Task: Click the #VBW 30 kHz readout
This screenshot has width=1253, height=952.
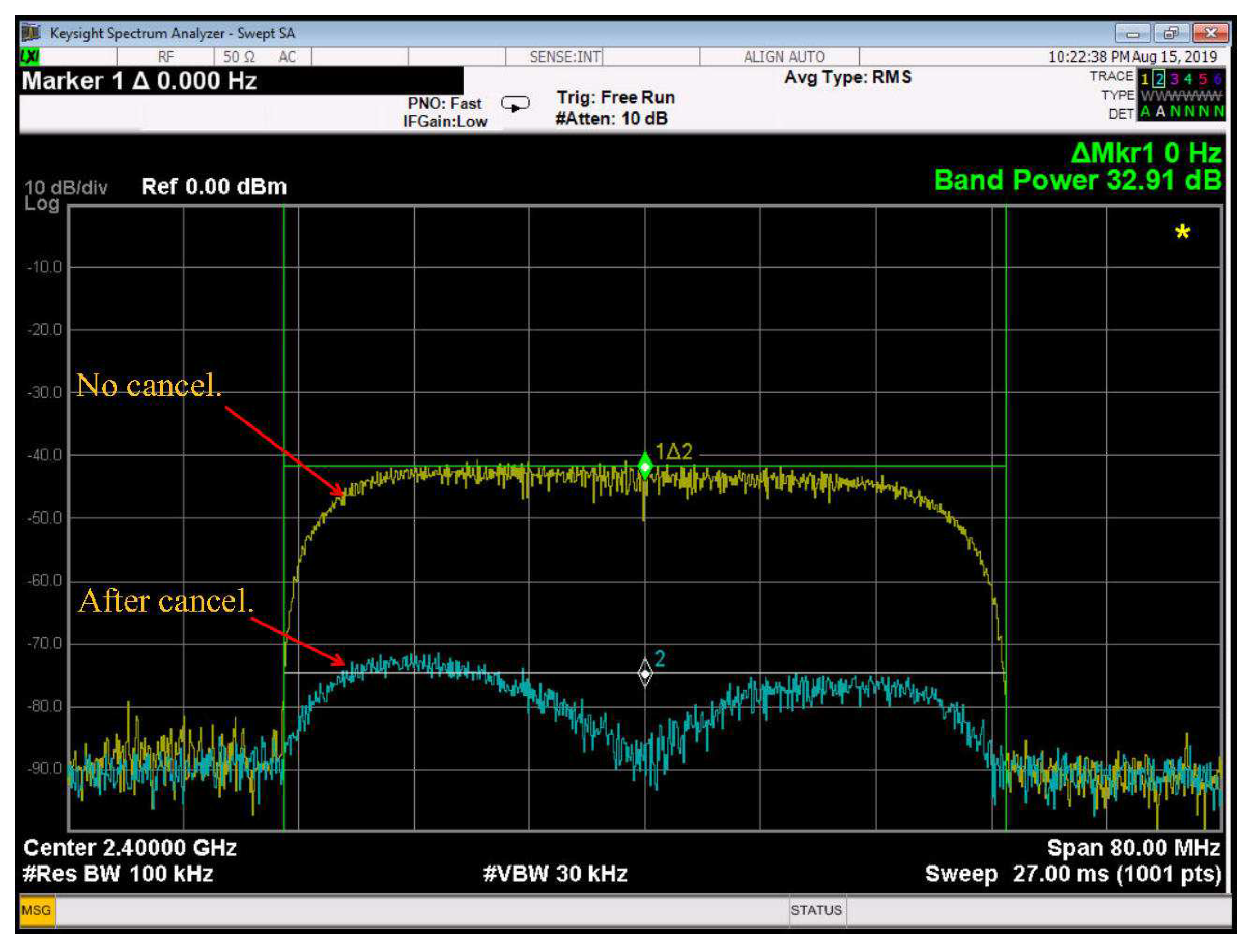Action: [x=555, y=873]
